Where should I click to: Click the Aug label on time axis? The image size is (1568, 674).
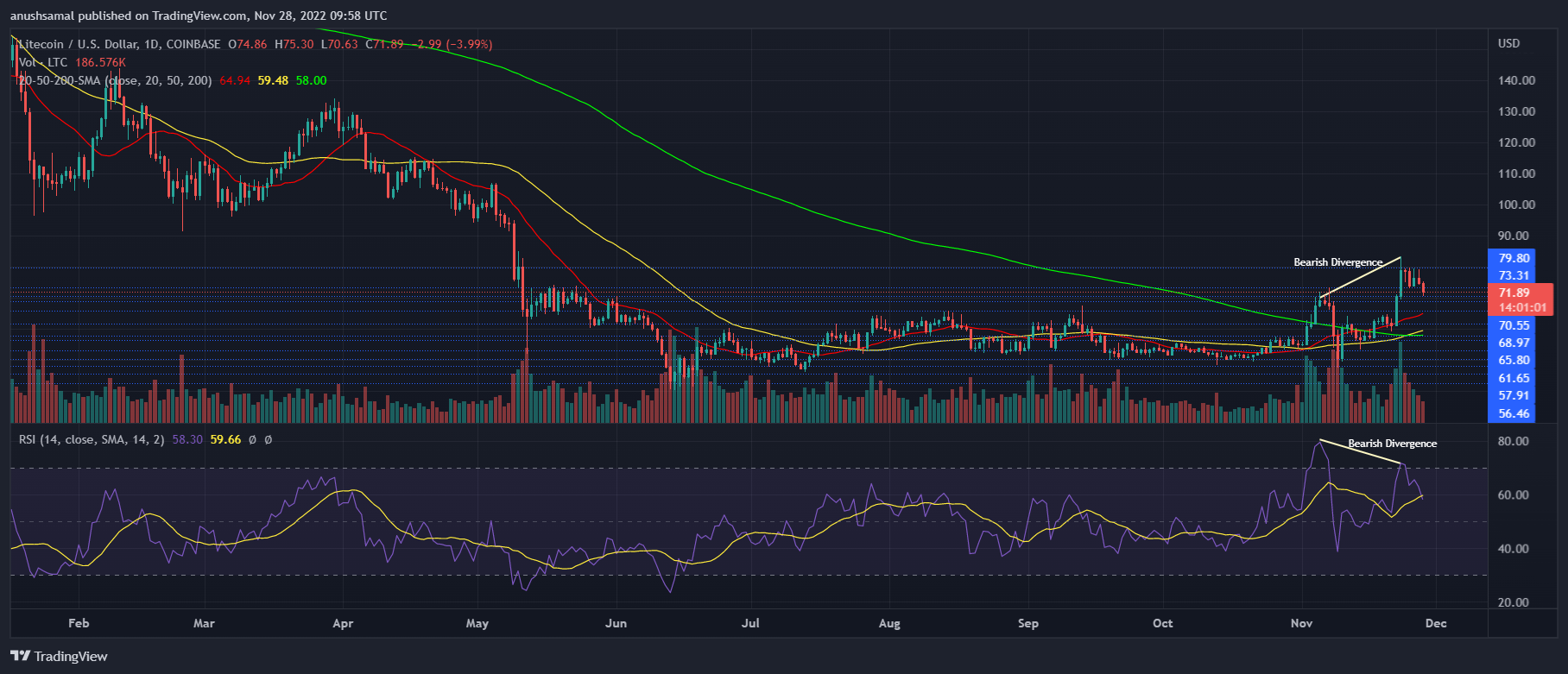click(x=889, y=623)
